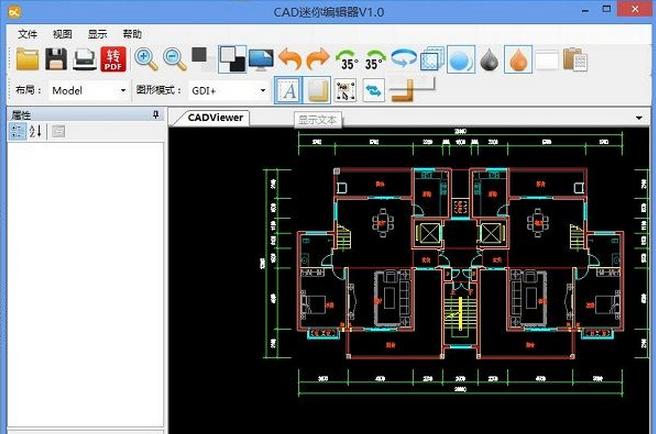Image resolution: width=656 pixels, height=434 pixels.
Task: Toggle the blue sphere display mode button
Action: point(460,59)
